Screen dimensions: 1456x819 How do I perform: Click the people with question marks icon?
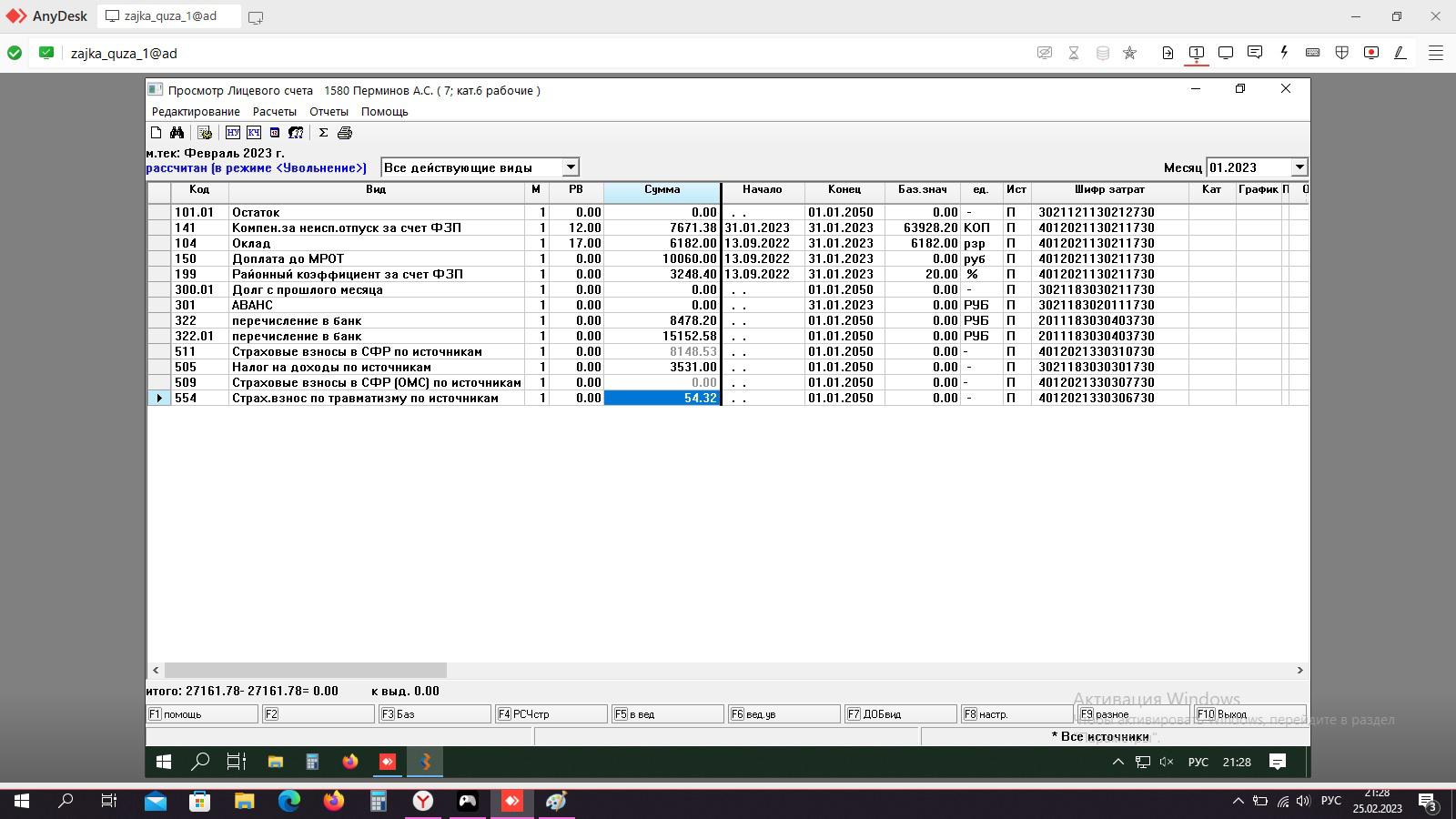(x=296, y=133)
